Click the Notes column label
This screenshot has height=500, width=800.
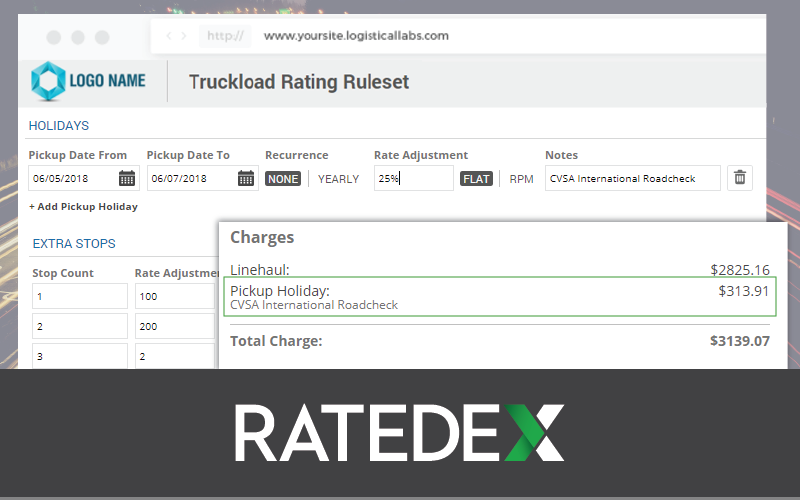[561, 155]
